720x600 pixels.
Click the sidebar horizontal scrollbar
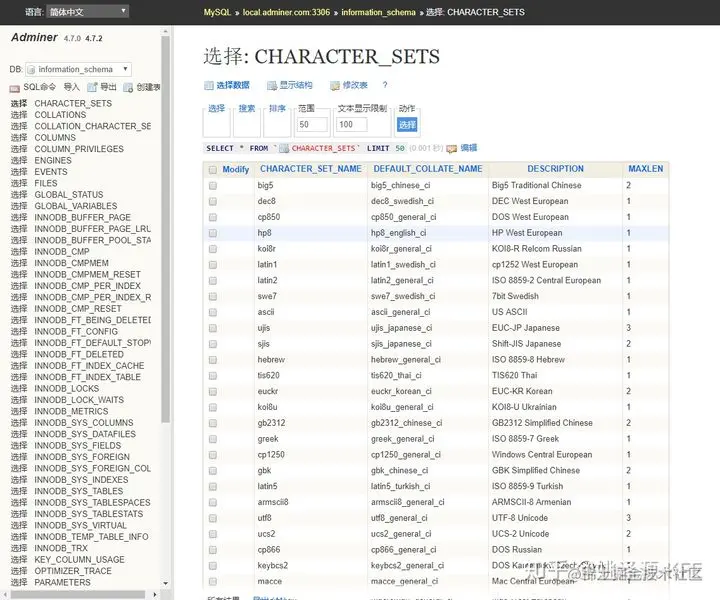[x=78, y=594]
